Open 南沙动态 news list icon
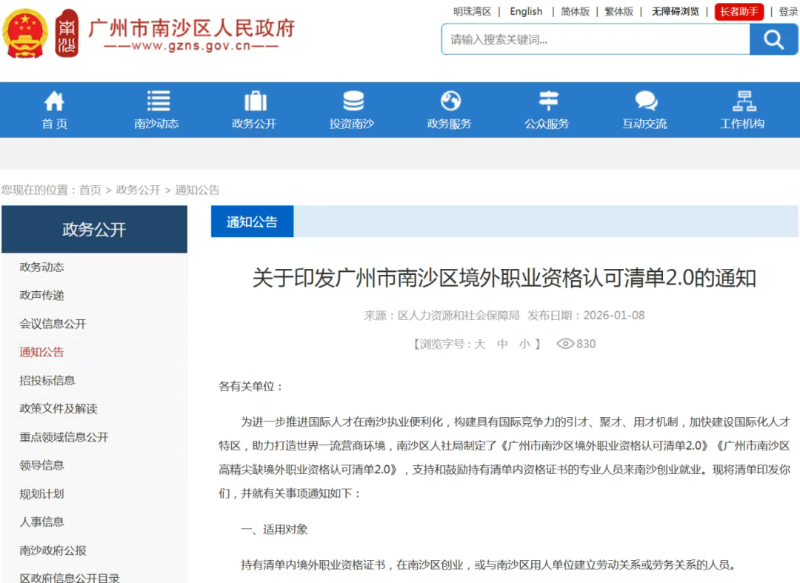 click(157, 101)
